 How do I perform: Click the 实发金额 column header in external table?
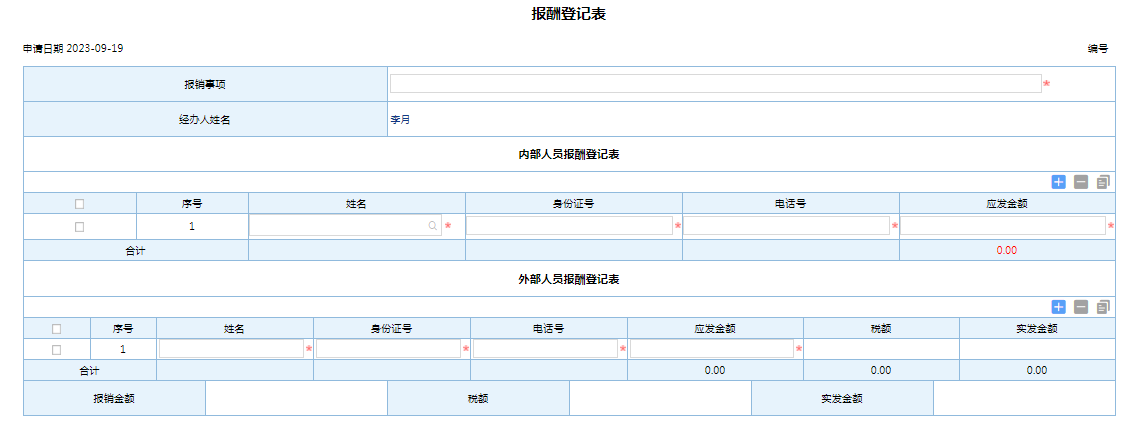point(1037,329)
